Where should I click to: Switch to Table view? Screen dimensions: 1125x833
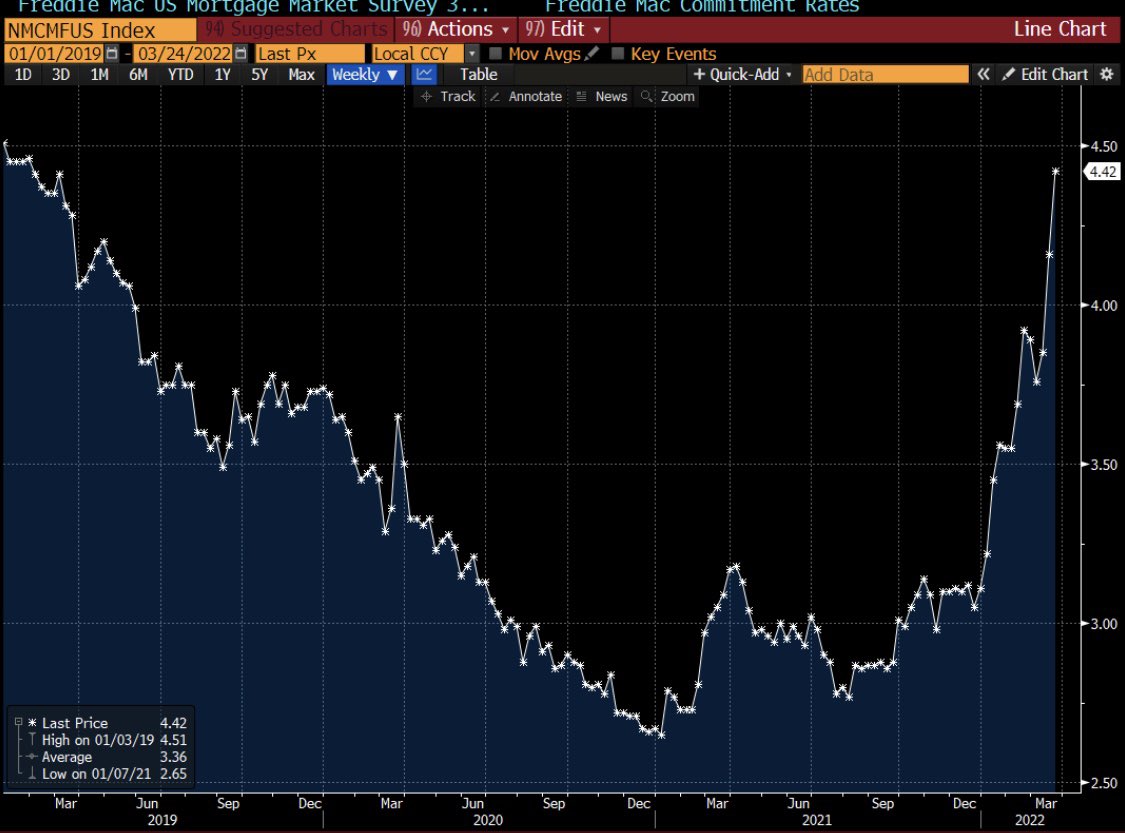pos(478,74)
